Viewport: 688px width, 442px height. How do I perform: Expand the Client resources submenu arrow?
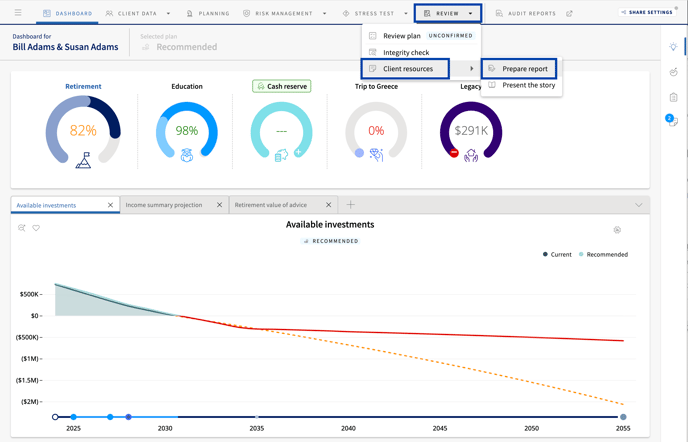(x=472, y=68)
